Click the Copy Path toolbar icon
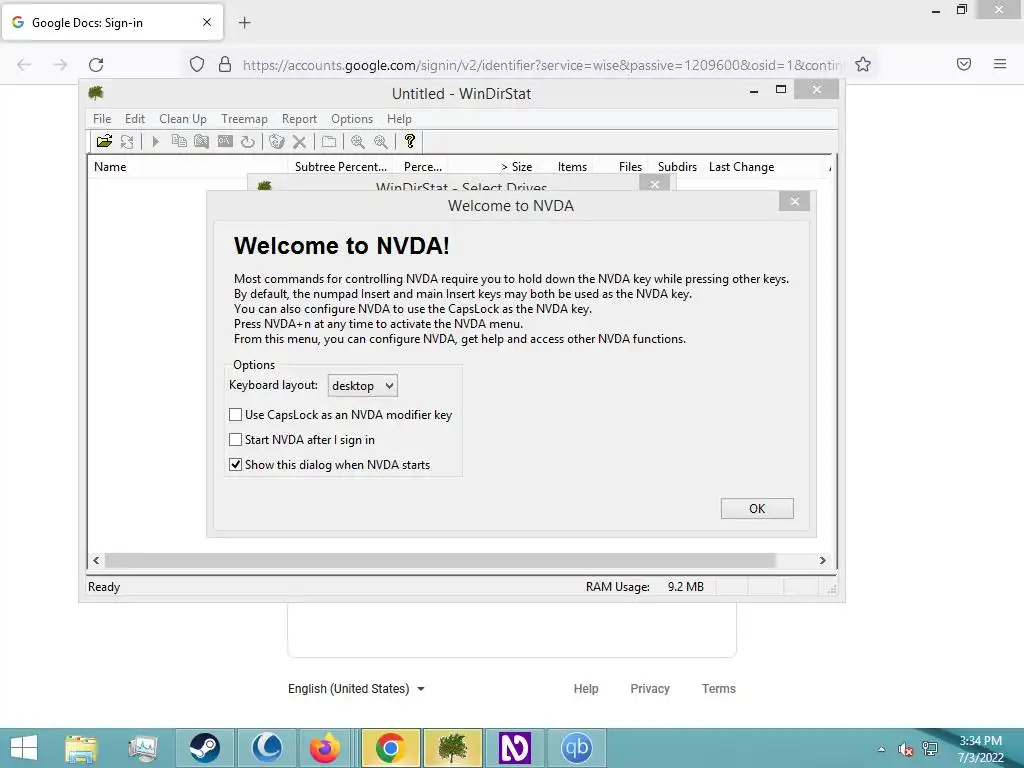The width and height of the screenshot is (1024, 768). (179, 141)
